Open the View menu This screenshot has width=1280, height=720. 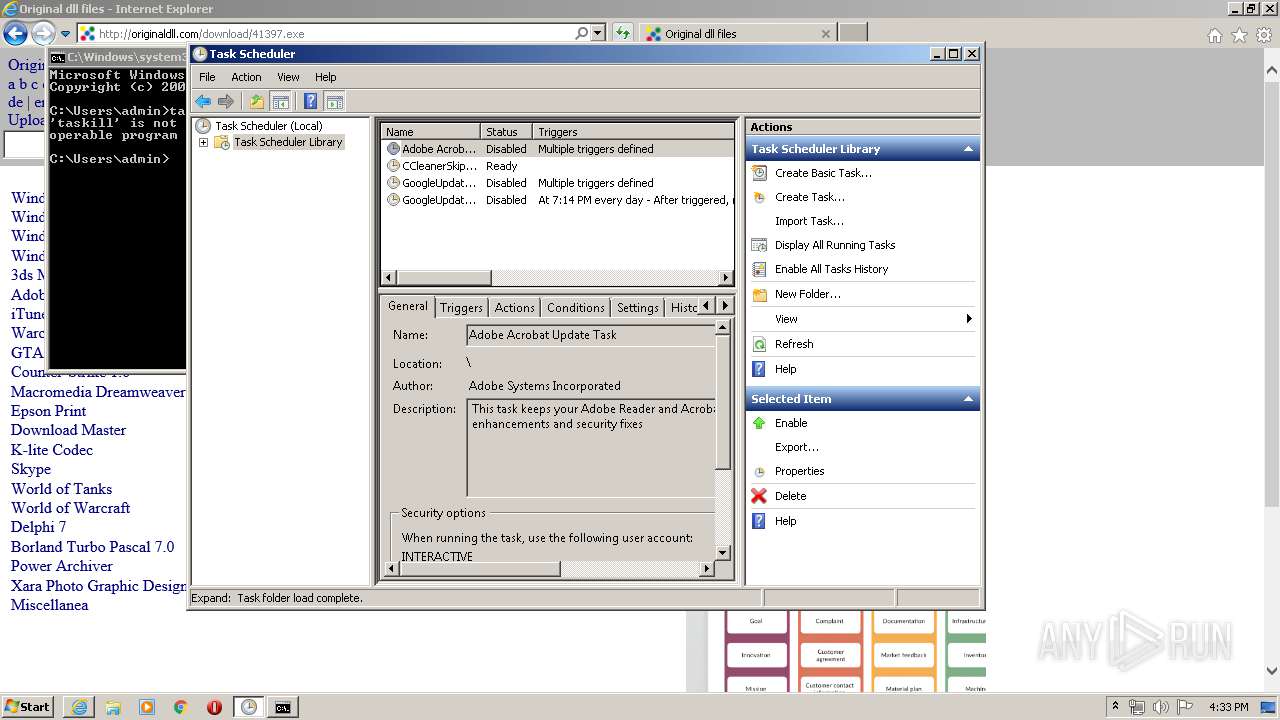288,77
